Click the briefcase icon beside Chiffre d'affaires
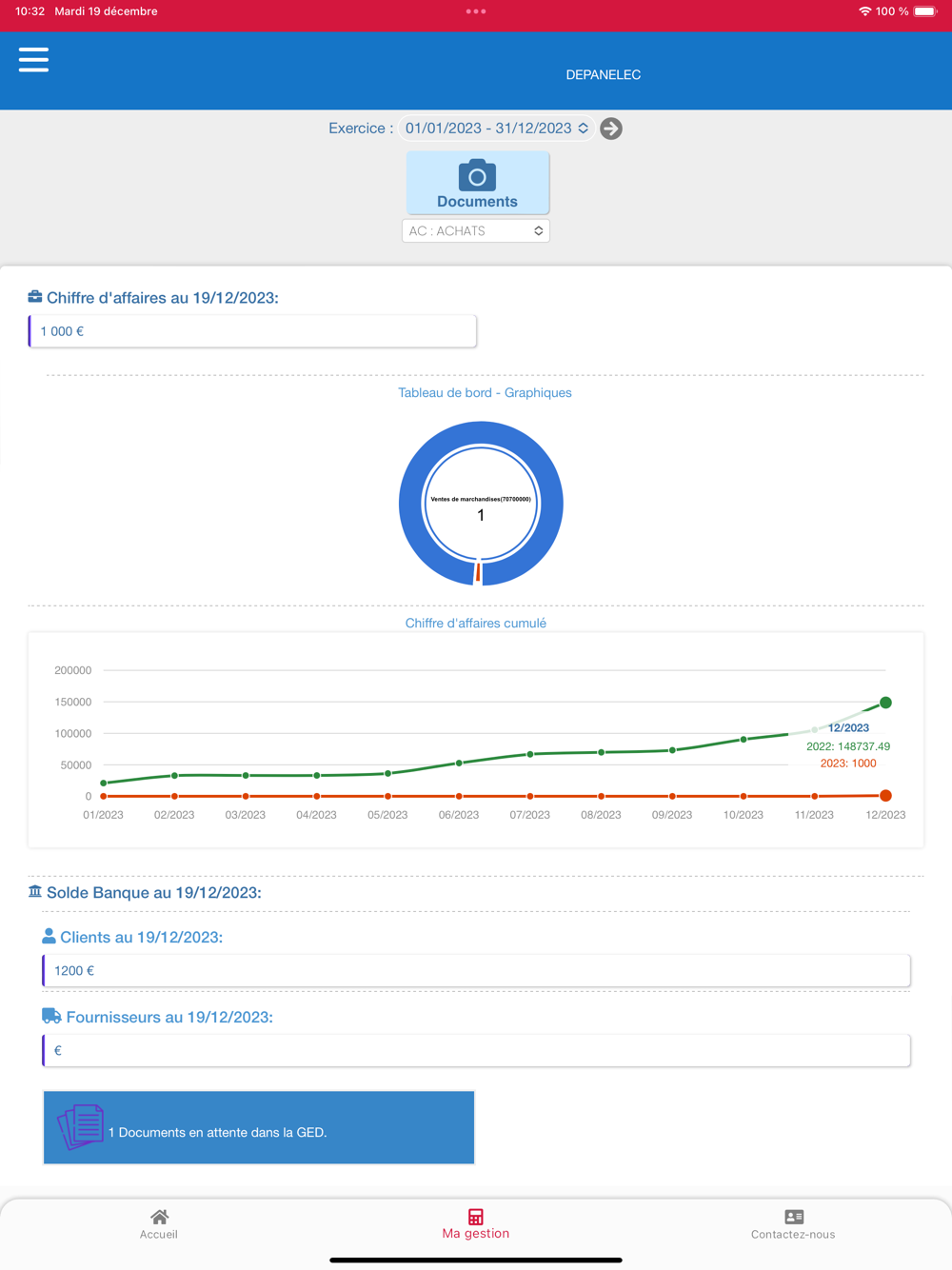Viewport: 952px width, 1270px height. 35,297
